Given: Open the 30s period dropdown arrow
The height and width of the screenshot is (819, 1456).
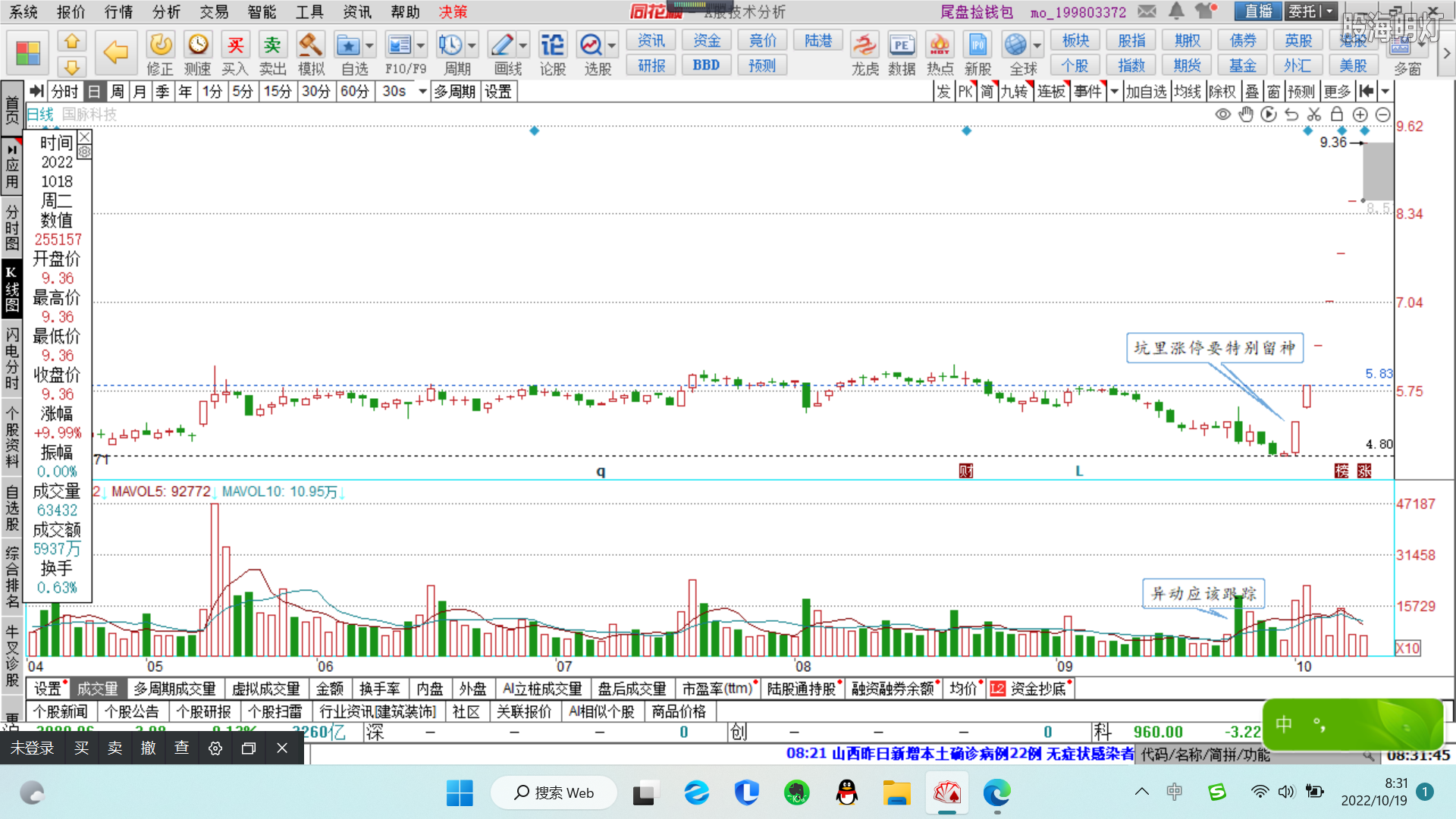Looking at the screenshot, I should 422,92.
